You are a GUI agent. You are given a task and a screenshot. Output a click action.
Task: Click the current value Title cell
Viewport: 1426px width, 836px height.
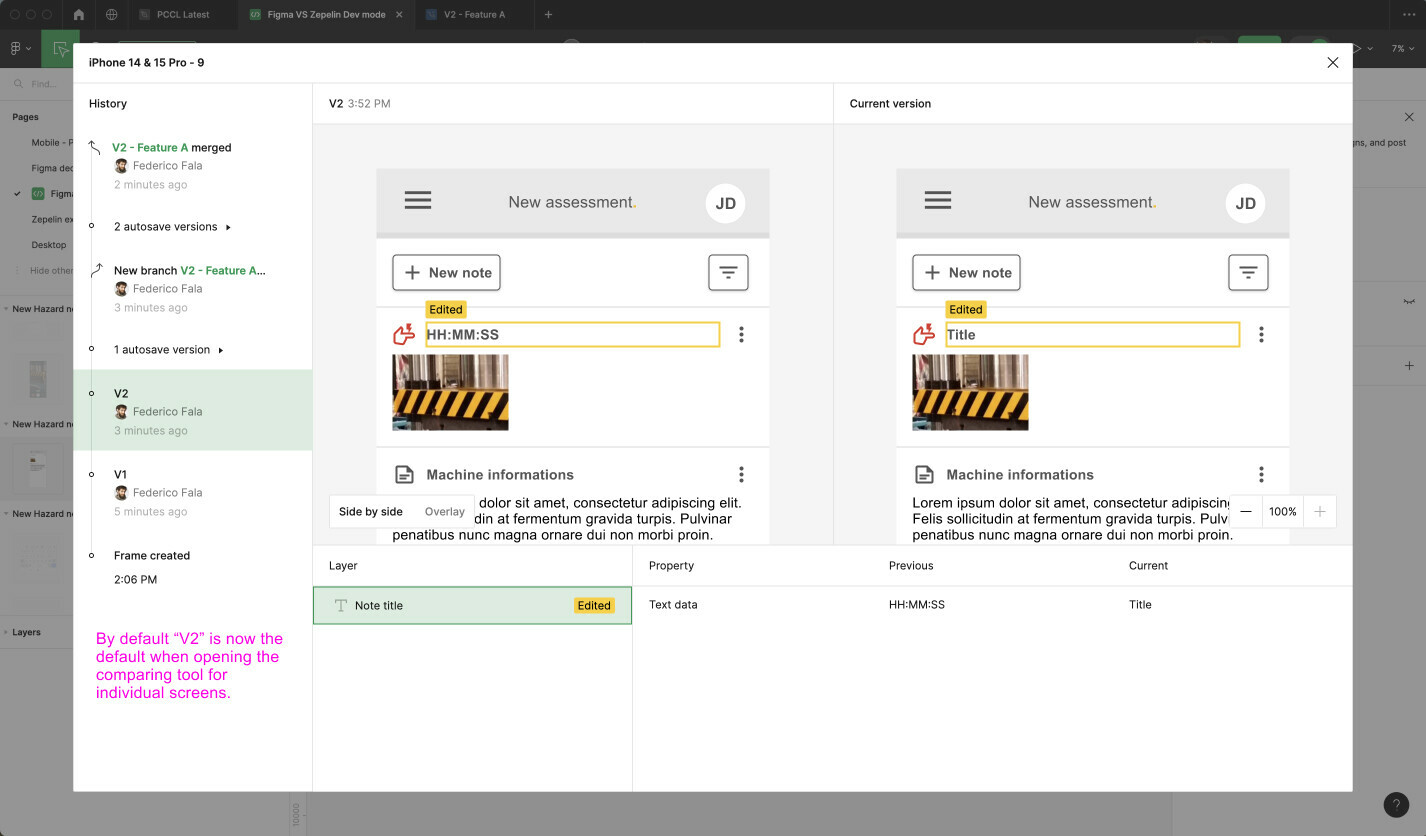pyautogui.click(x=1140, y=605)
